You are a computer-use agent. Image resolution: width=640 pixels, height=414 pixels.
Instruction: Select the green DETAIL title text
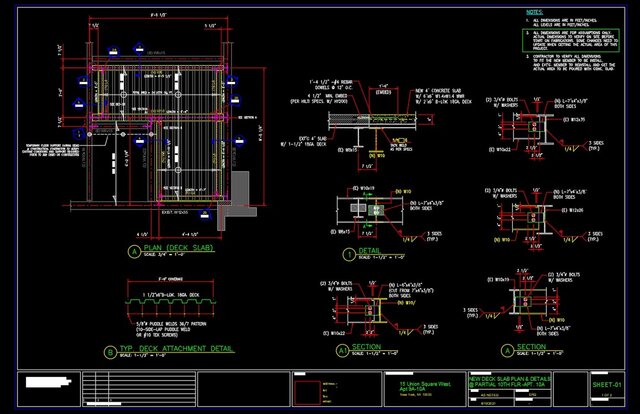(369, 250)
